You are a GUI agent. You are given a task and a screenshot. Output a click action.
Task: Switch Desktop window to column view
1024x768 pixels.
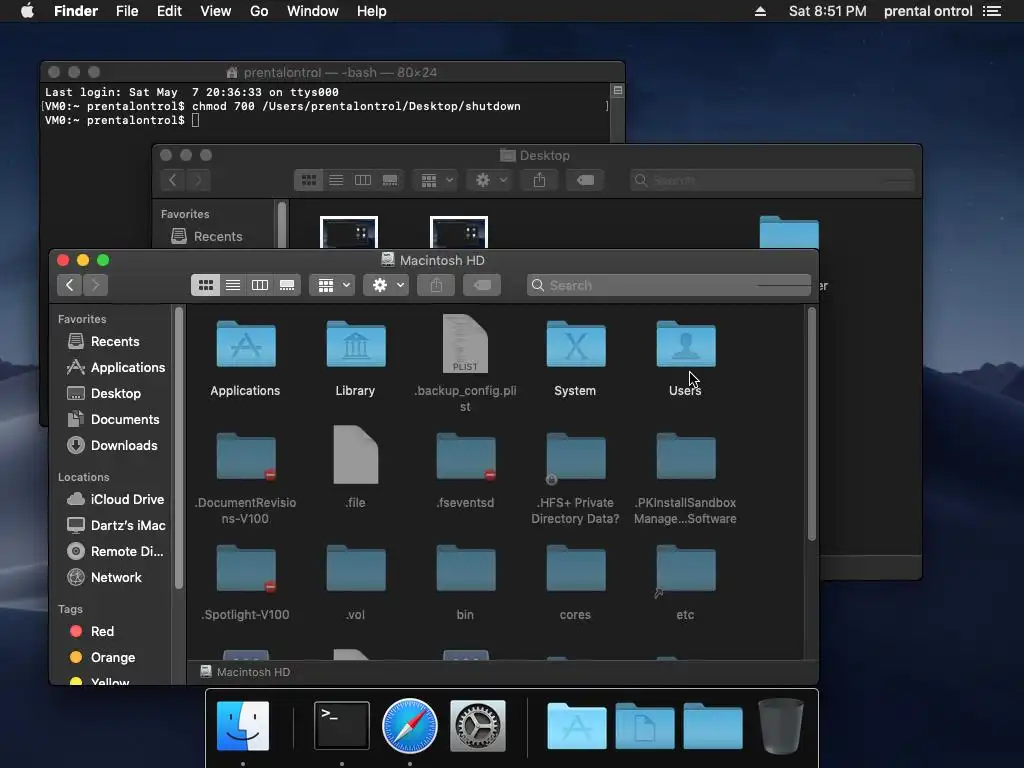(362, 180)
